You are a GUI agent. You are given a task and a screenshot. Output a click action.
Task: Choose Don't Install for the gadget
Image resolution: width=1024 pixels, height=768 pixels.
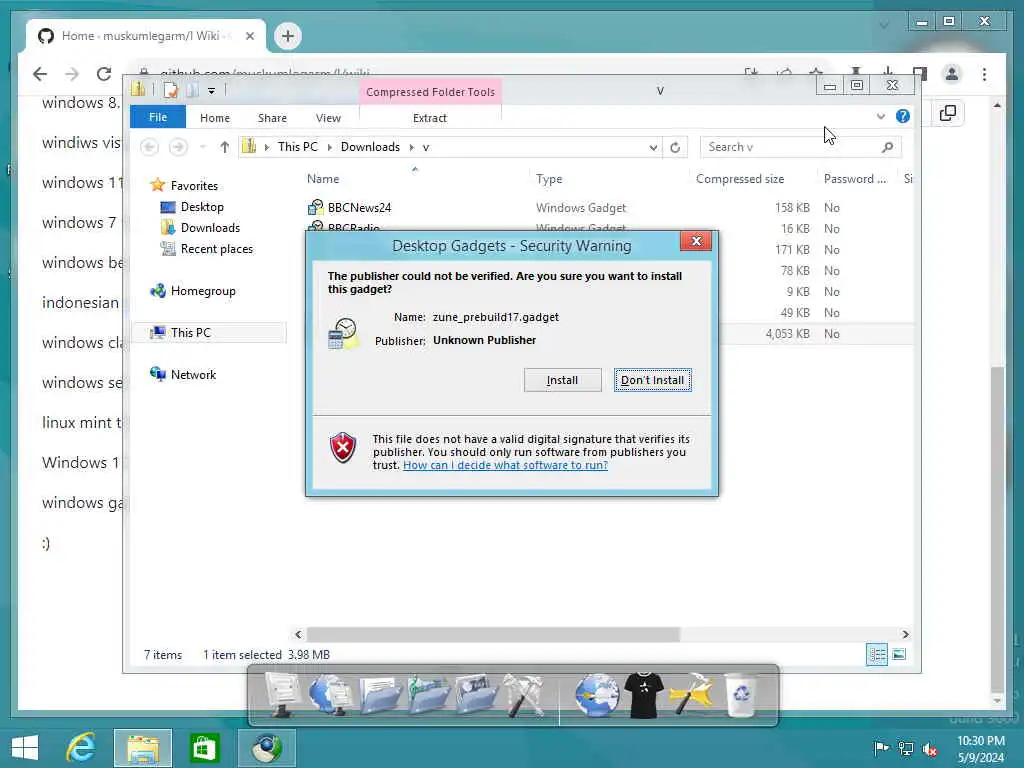[652, 380]
